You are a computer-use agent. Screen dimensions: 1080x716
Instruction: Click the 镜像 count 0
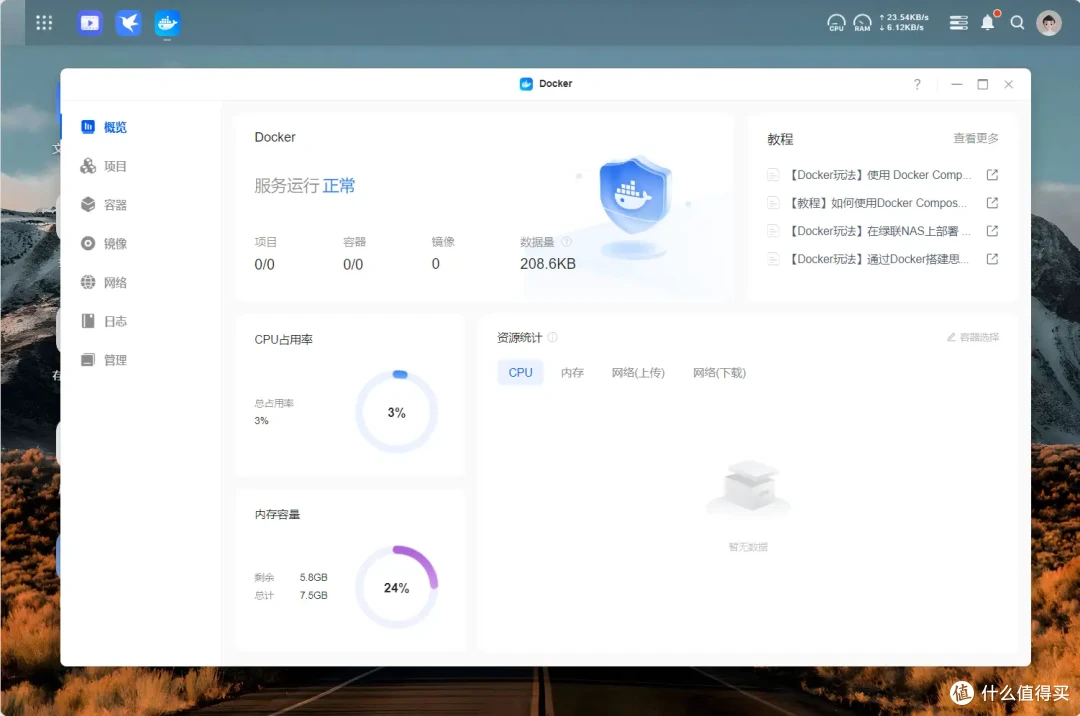pyautogui.click(x=436, y=264)
